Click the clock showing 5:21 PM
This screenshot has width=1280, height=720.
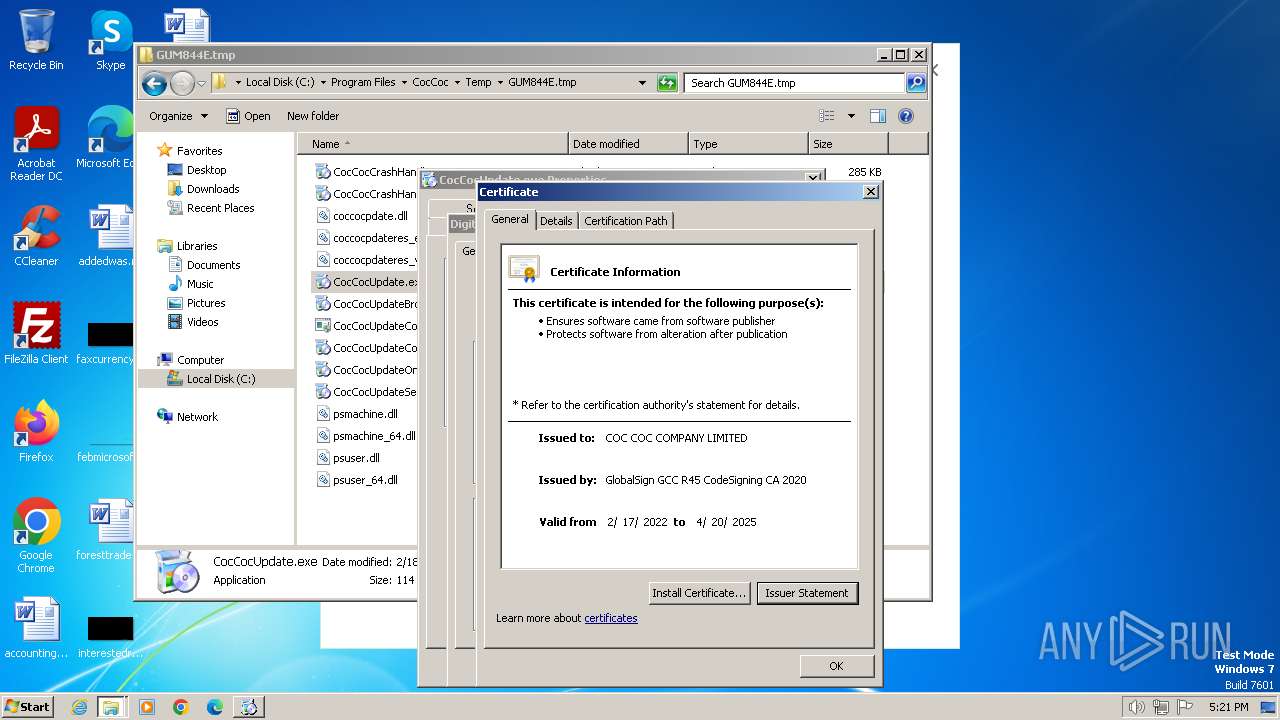(x=1228, y=707)
